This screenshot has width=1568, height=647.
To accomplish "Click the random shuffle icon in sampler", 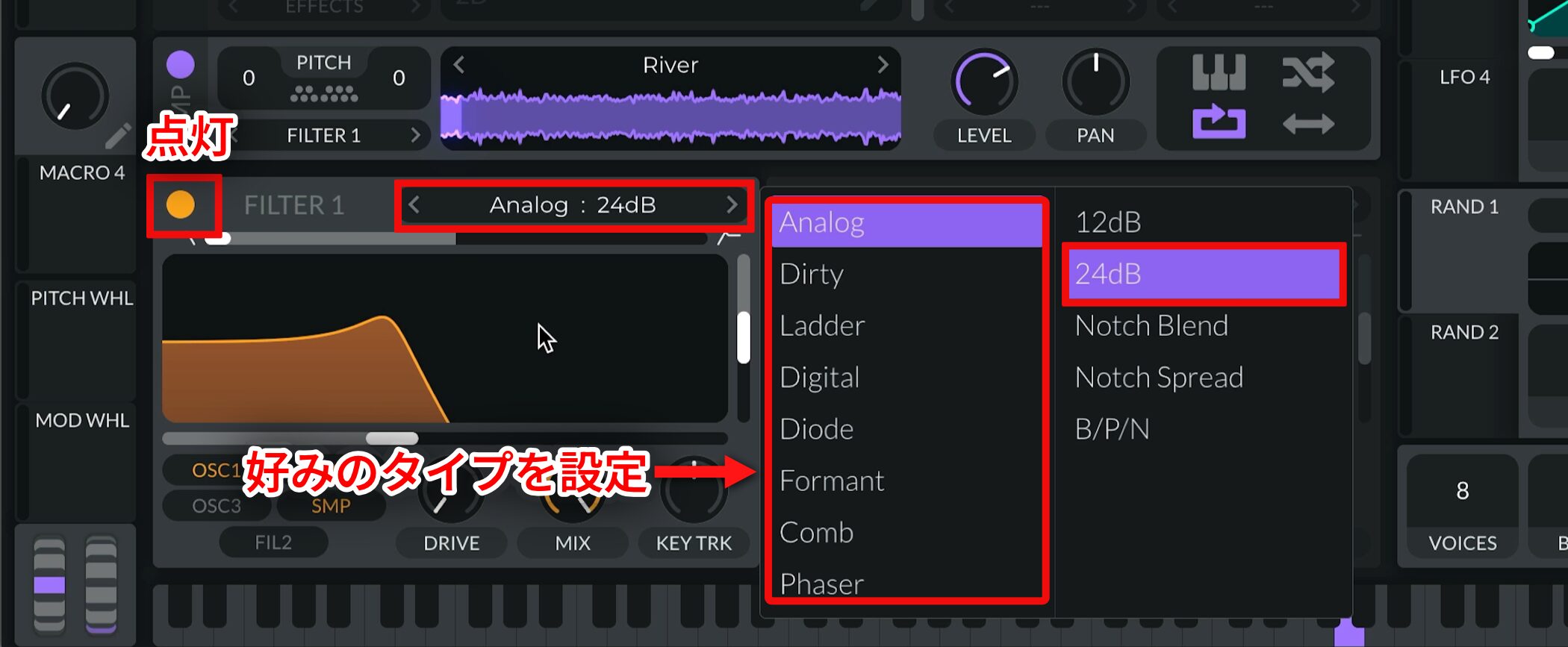I will click(1308, 72).
